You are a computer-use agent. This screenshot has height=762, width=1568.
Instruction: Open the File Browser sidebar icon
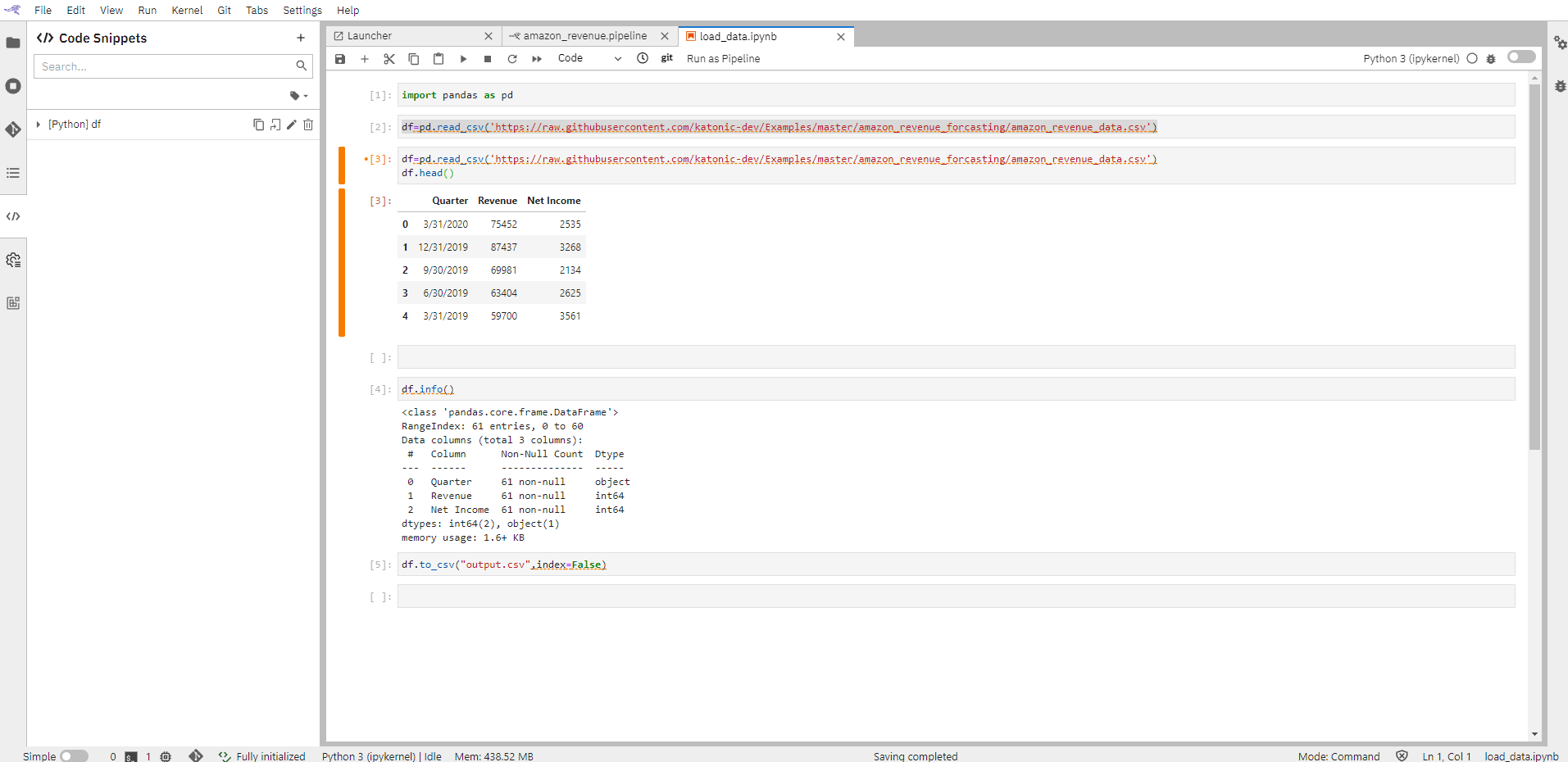[x=13, y=43]
